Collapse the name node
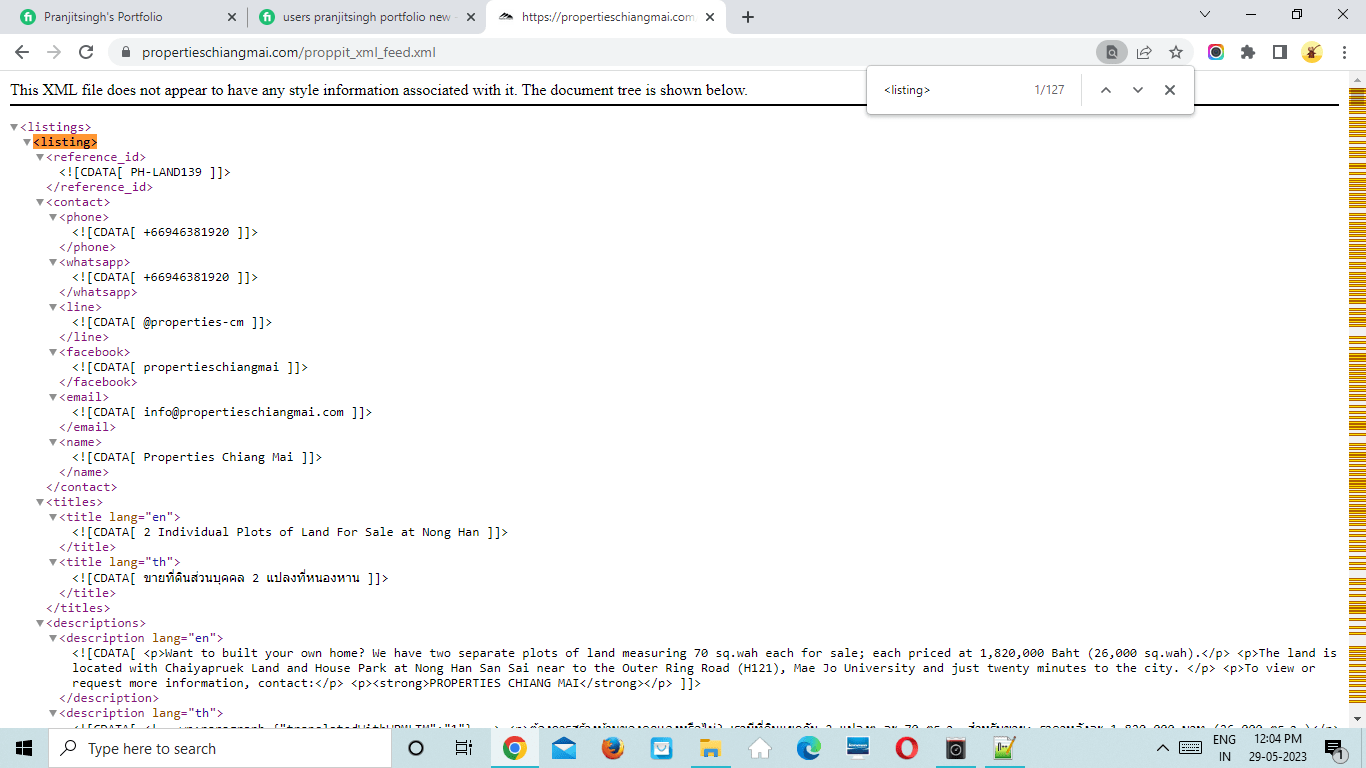Screen dimensions: 1366x768 (x=53, y=442)
